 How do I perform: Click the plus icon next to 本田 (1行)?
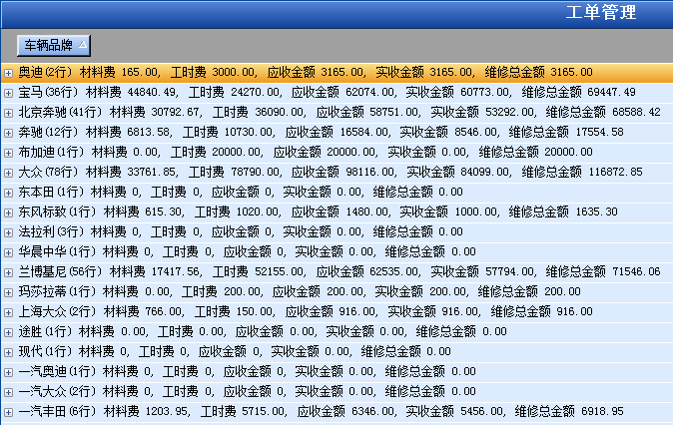[8, 192]
